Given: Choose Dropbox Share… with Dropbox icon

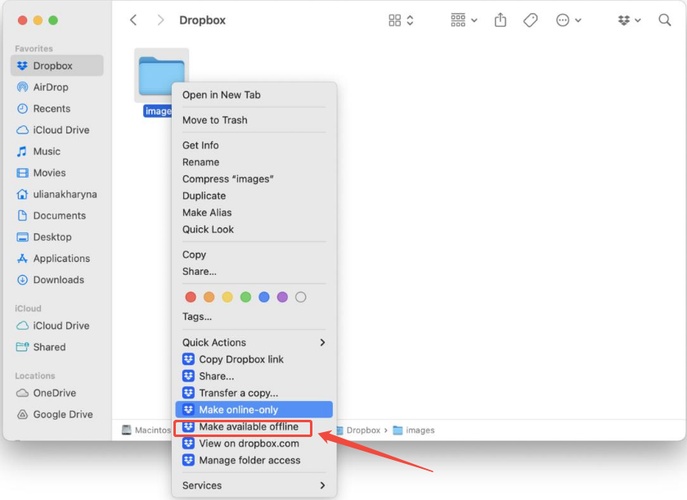Looking at the screenshot, I should click(254, 376).
